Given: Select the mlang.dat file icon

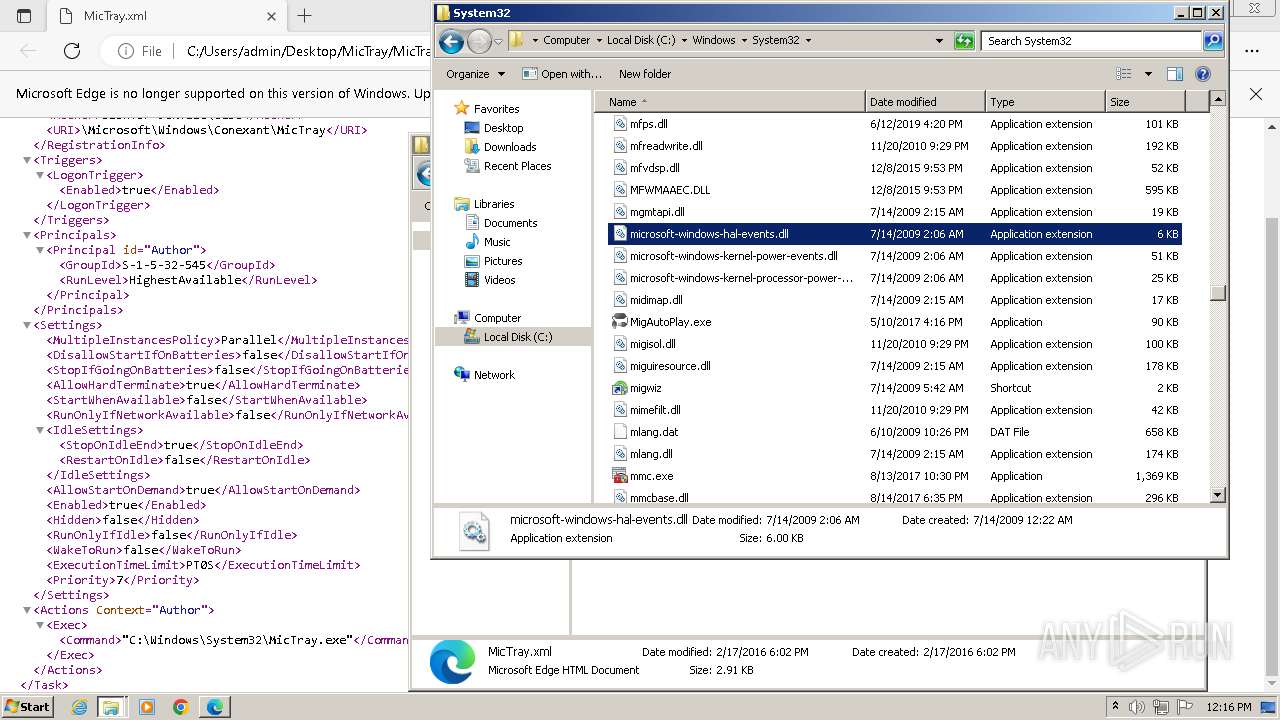Looking at the screenshot, I should (621, 432).
